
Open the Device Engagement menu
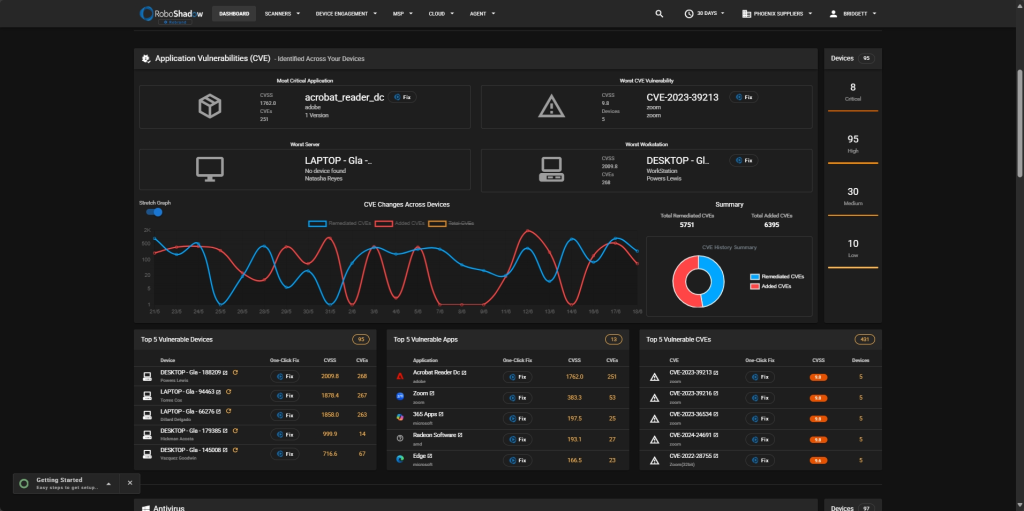(345, 14)
